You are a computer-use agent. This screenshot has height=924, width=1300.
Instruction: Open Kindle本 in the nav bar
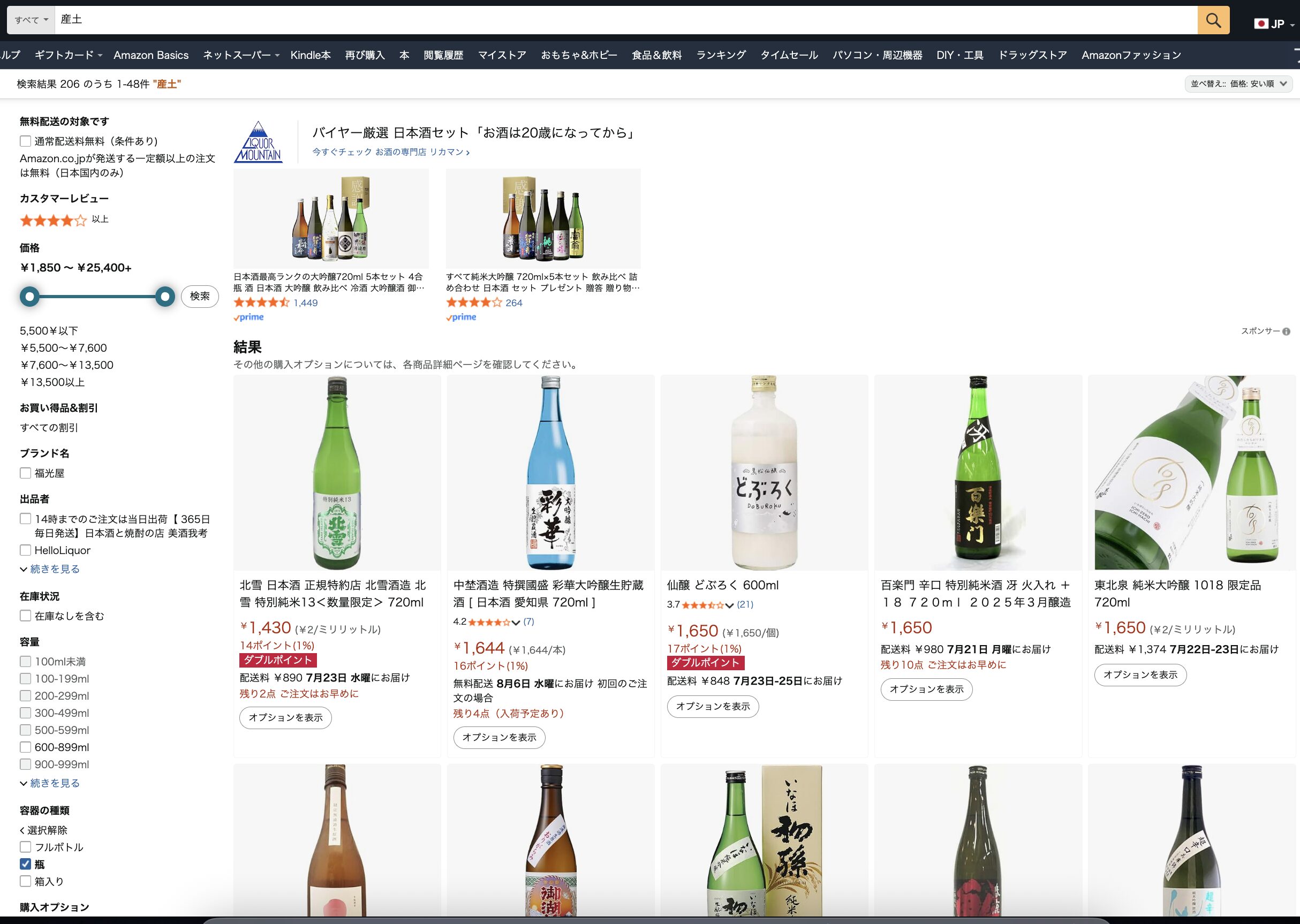311,55
